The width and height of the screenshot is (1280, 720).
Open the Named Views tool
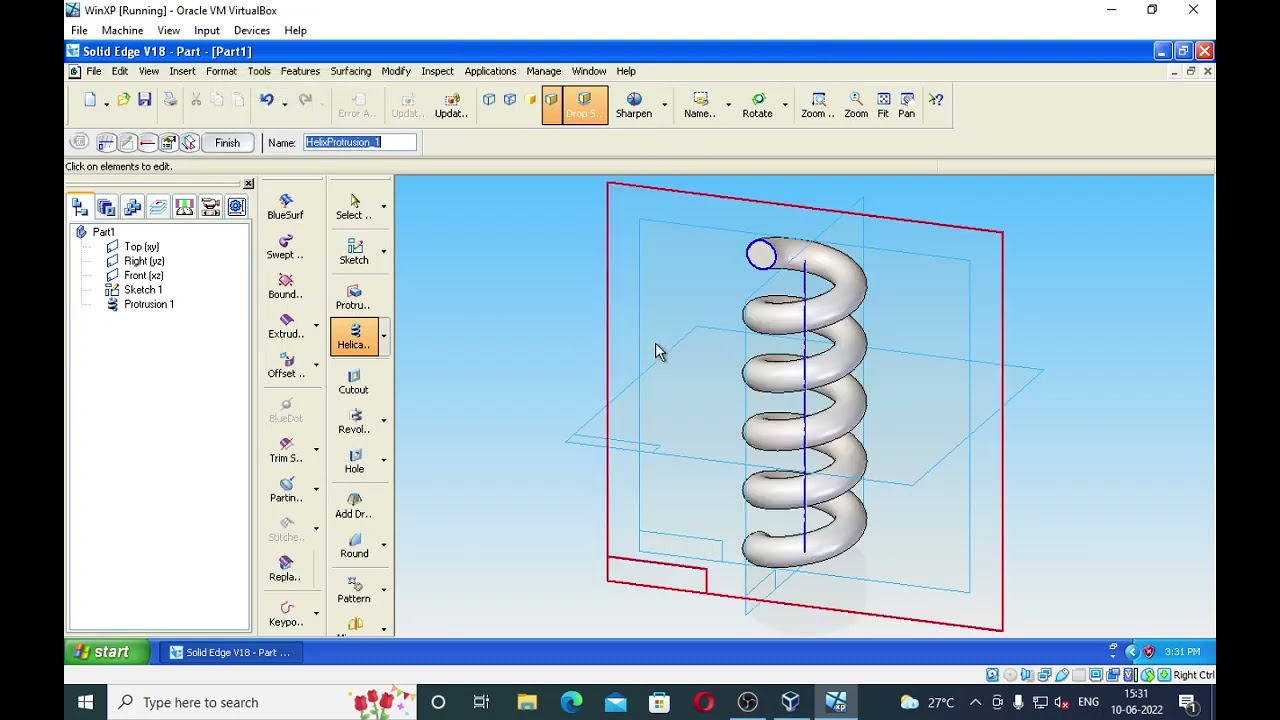point(699,105)
